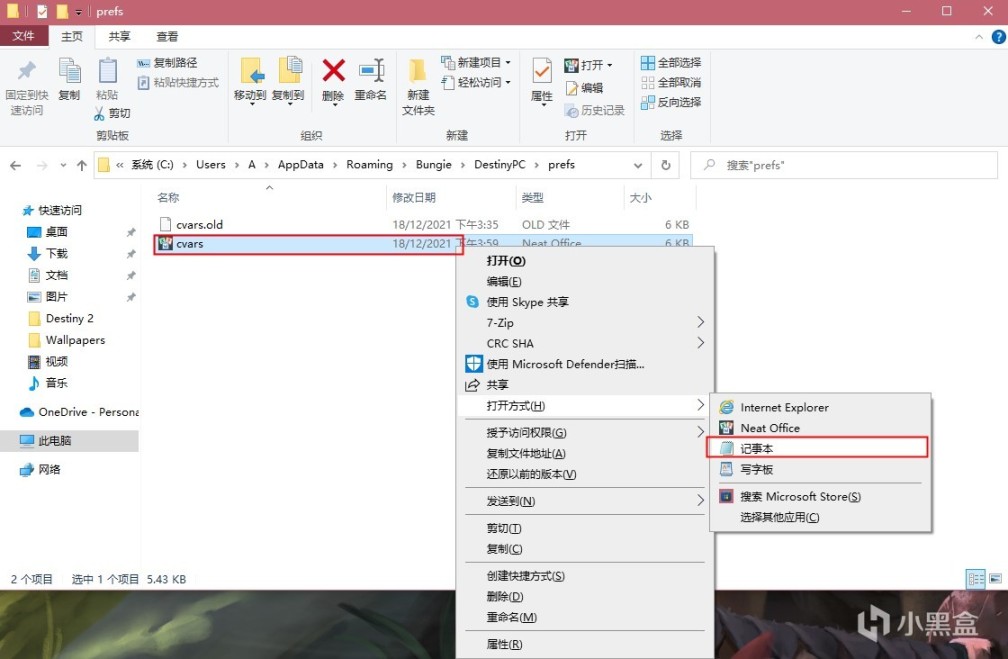Screen dimensions: 1008x659
Task: Expand Send To (发送到) submenu
Action: click(585, 501)
